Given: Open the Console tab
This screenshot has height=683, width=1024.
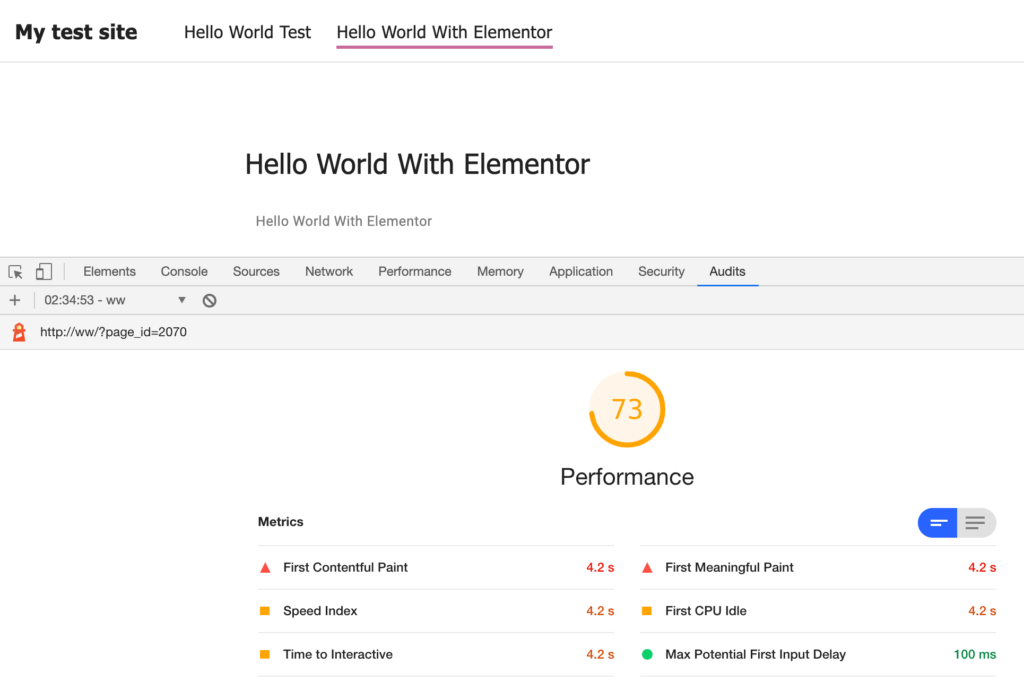Looking at the screenshot, I should [184, 272].
